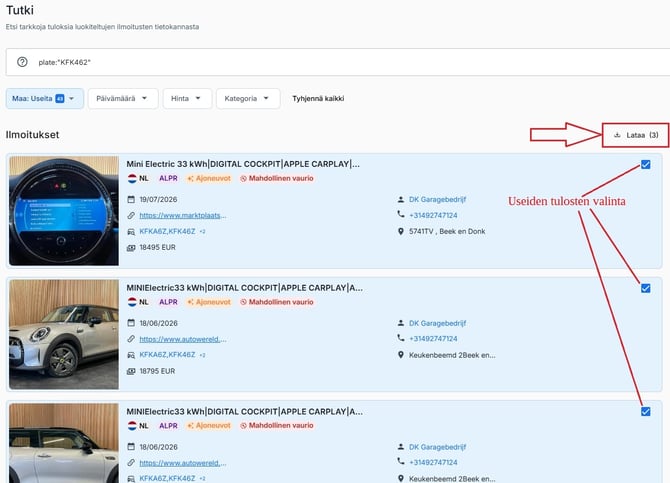670x483 pixels.
Task: Click plates KFKA6Z,KFK46Z in second listing
Action: 167,355
